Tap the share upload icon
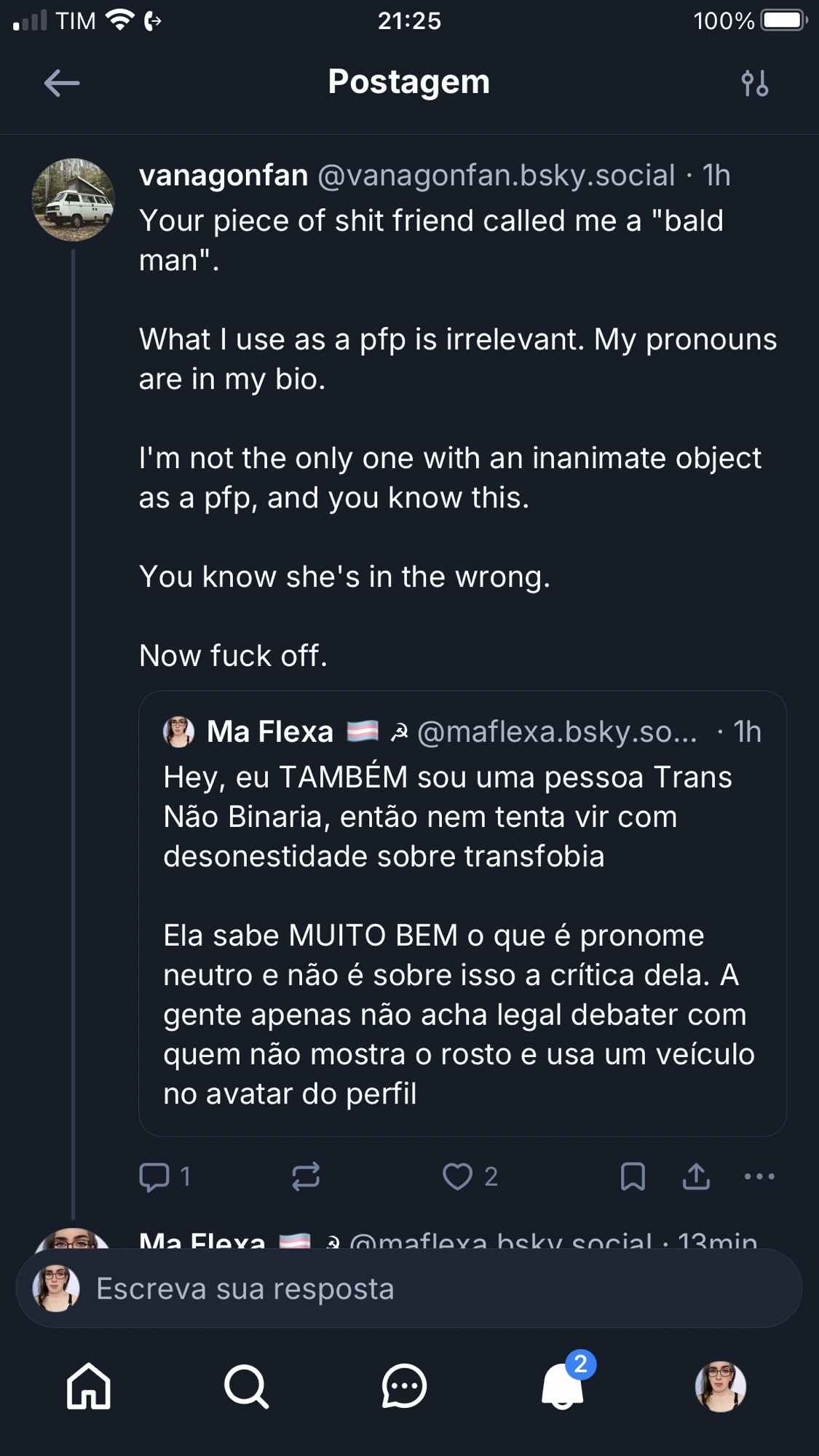819x1456 pixels. 696,1176
